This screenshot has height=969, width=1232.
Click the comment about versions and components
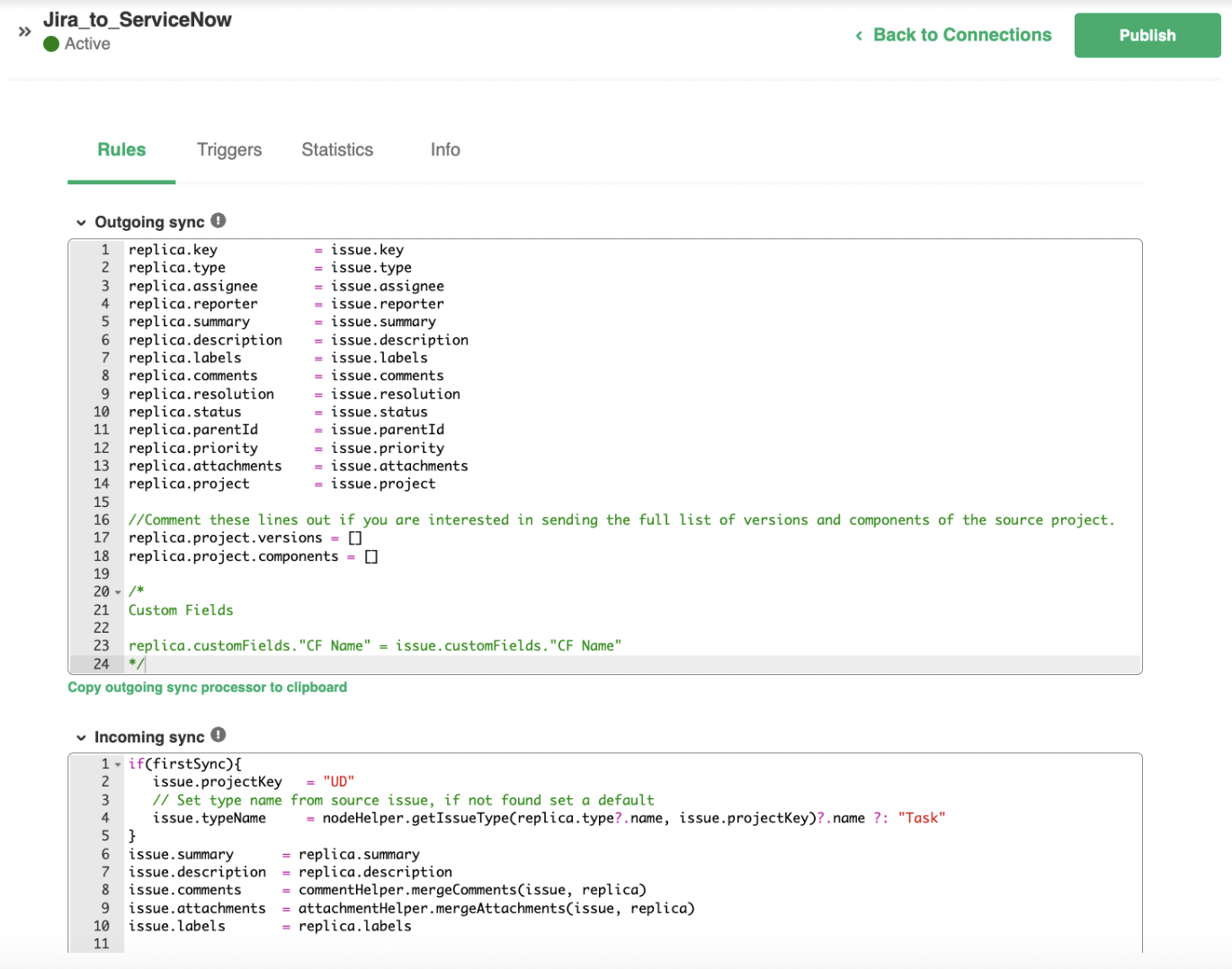click(621, 520)
